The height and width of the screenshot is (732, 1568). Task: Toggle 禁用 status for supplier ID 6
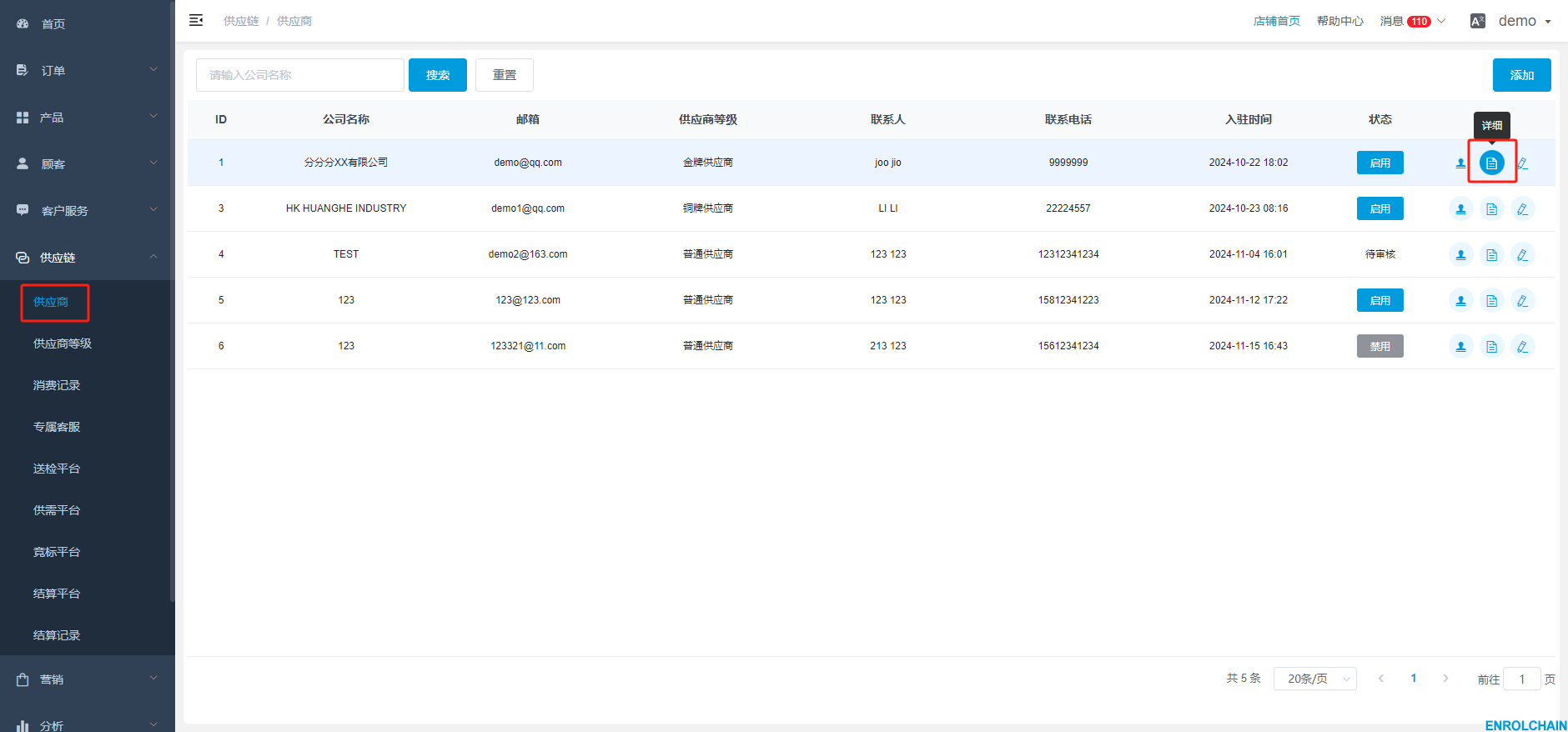1380,346
